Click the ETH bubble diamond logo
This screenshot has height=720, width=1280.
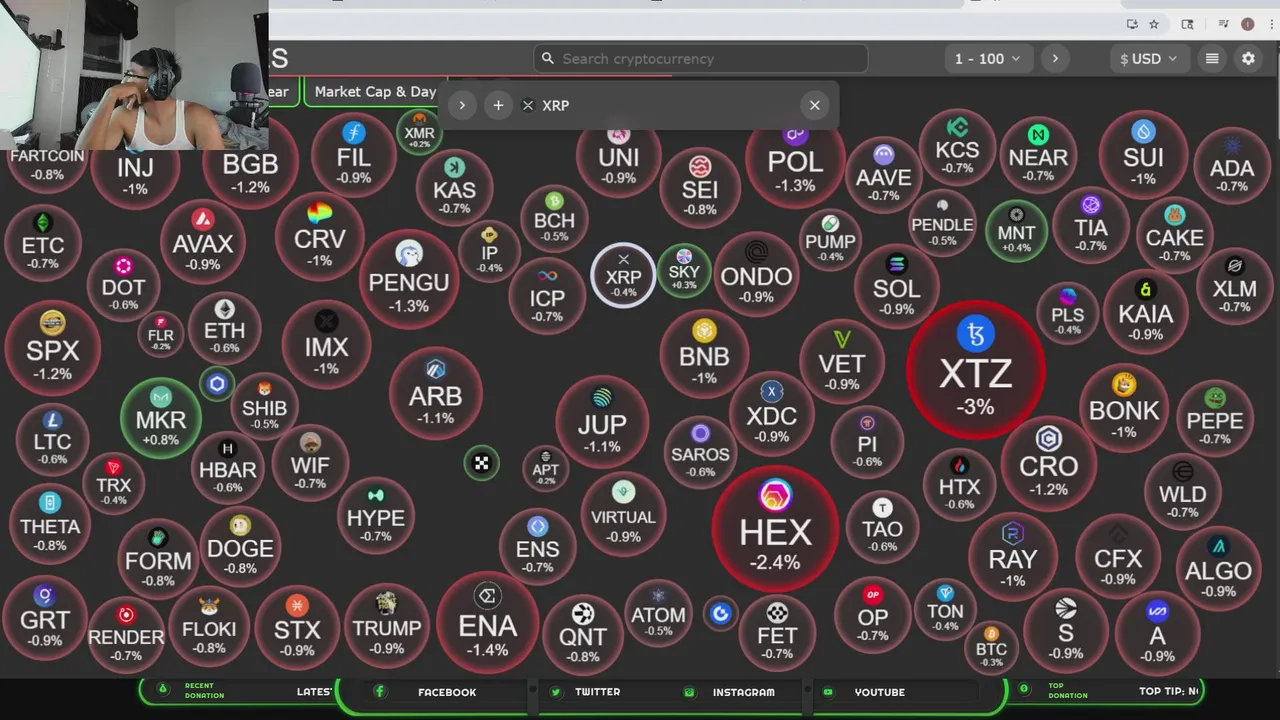click(224, 309)
